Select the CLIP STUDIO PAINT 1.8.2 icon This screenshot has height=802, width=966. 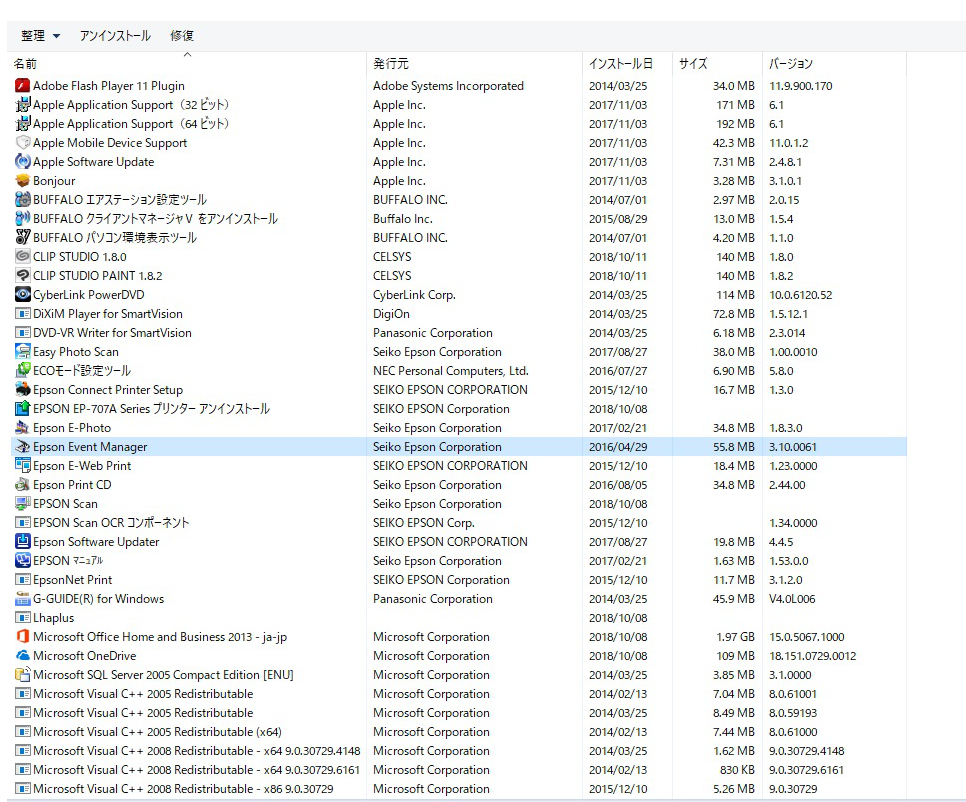[x=24, y=276]
